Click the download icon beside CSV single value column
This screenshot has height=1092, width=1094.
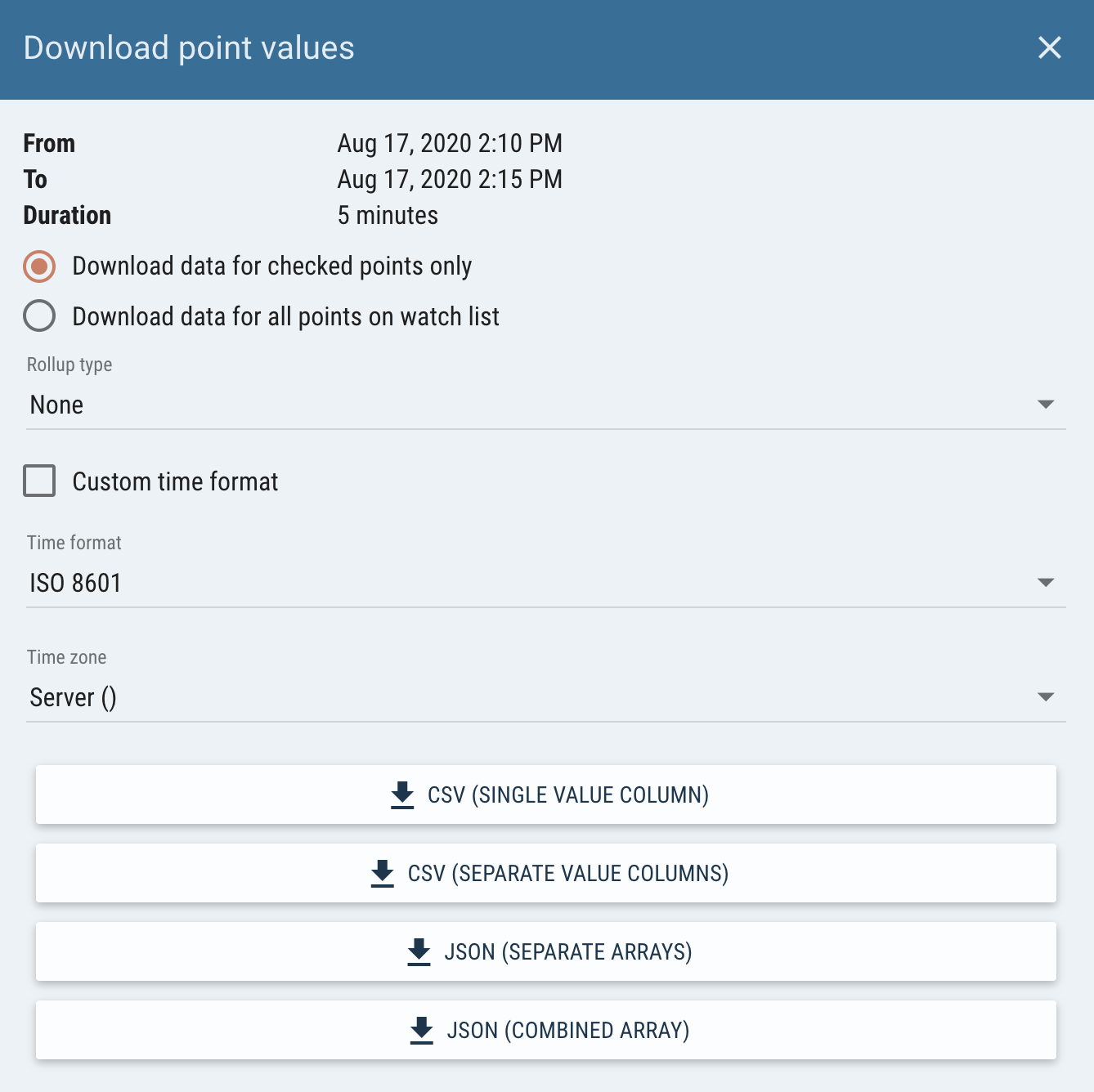point(402,794)
